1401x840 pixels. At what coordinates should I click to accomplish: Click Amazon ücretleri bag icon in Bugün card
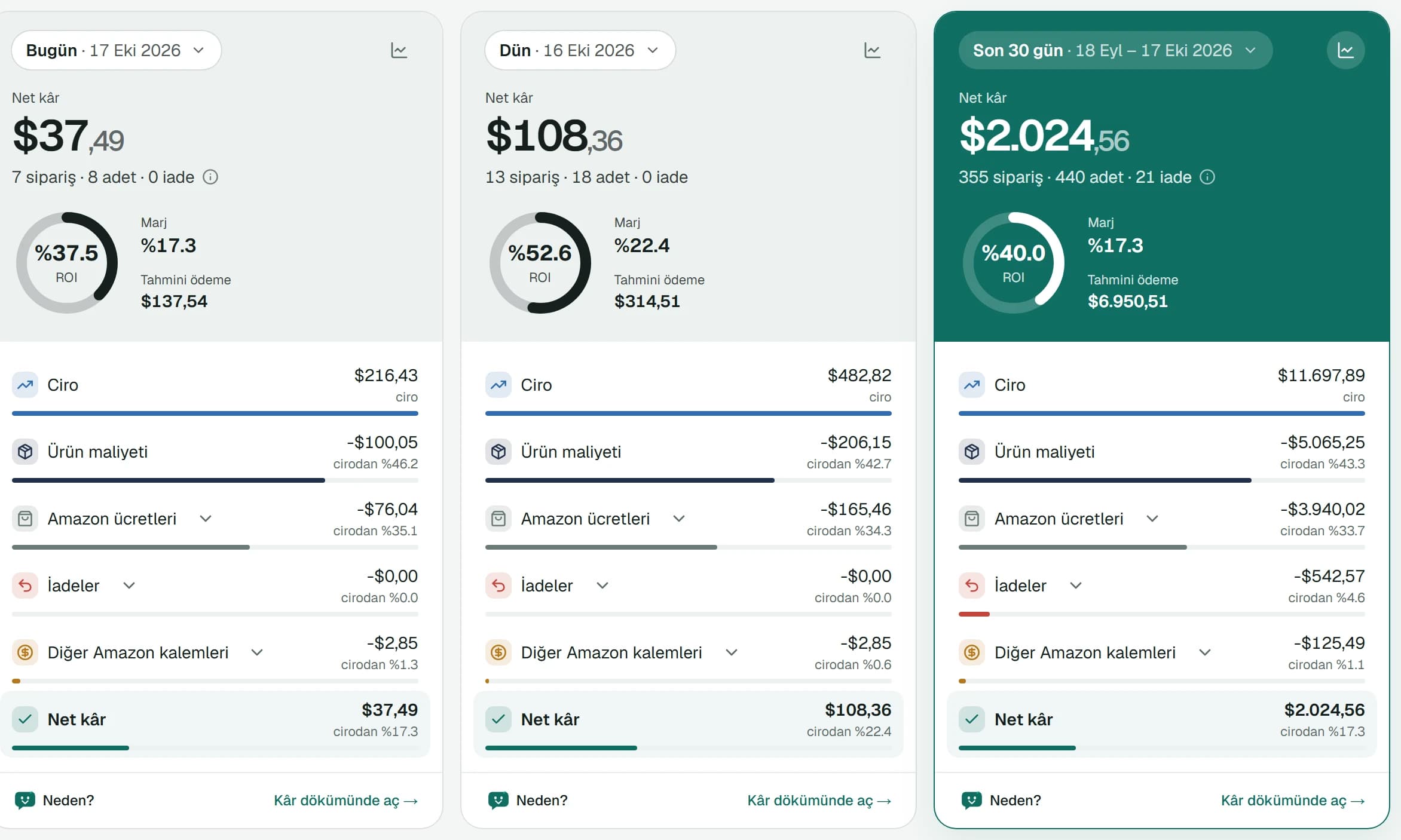click(x=25, y=519)
